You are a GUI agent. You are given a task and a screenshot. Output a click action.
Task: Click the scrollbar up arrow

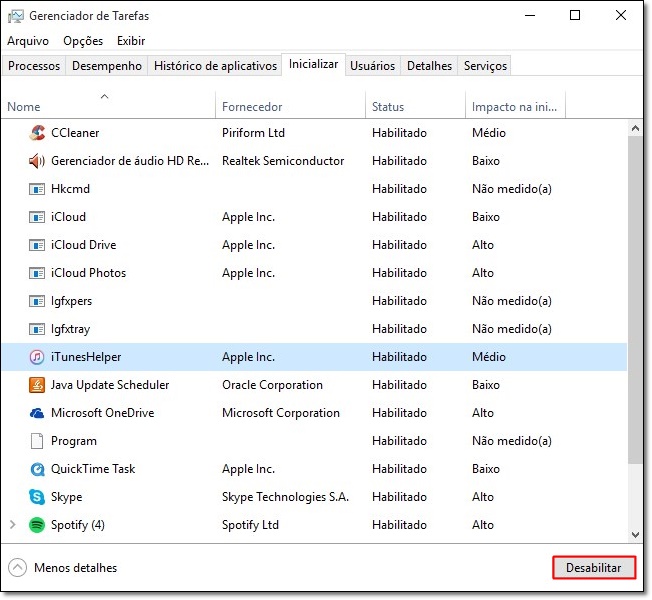635,128
